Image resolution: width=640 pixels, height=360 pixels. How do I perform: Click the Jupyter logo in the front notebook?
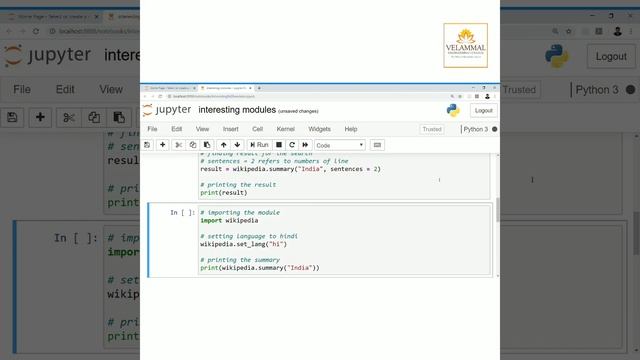pyautogui.click(x=167, y=110)
